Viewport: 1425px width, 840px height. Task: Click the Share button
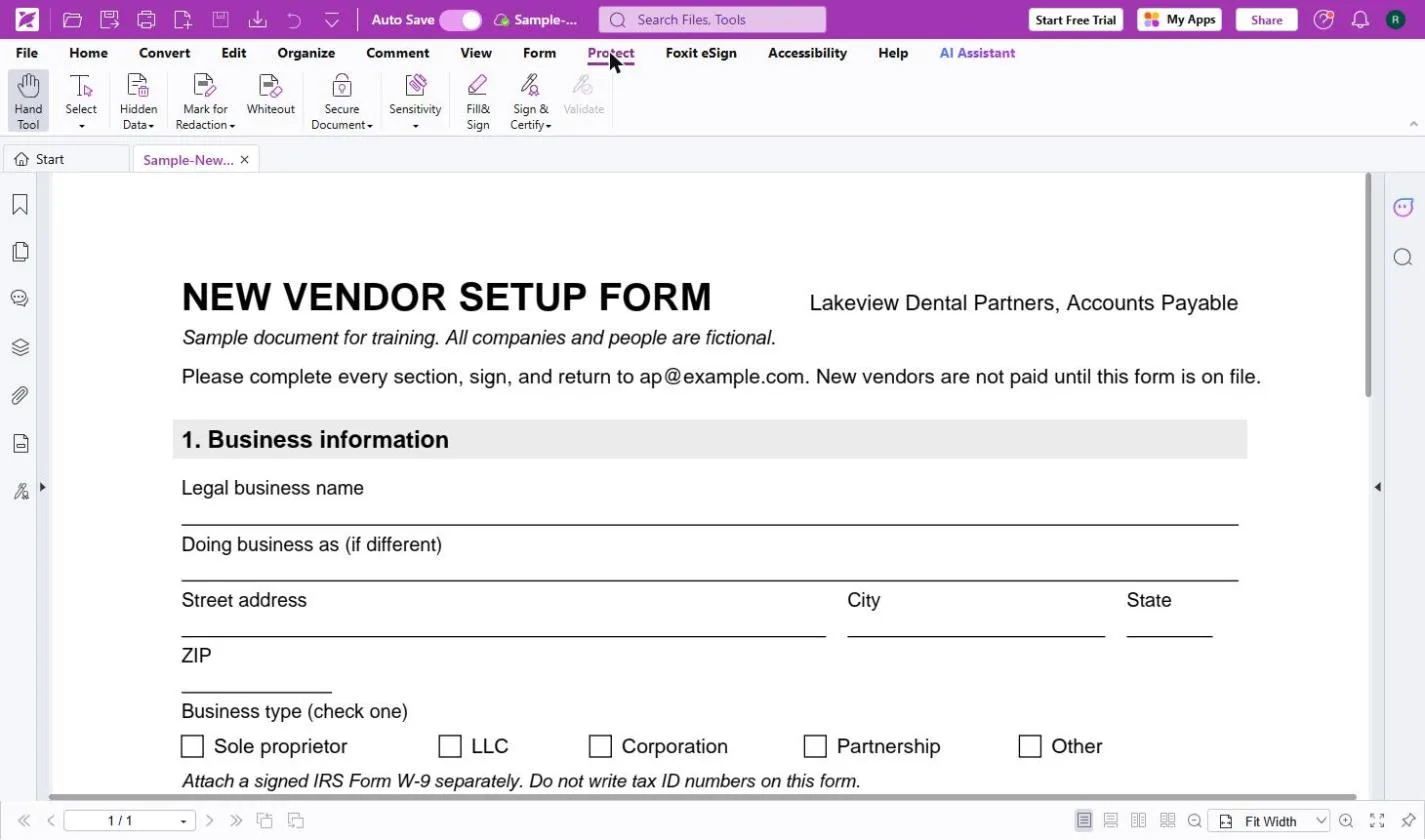(1266, 20)
